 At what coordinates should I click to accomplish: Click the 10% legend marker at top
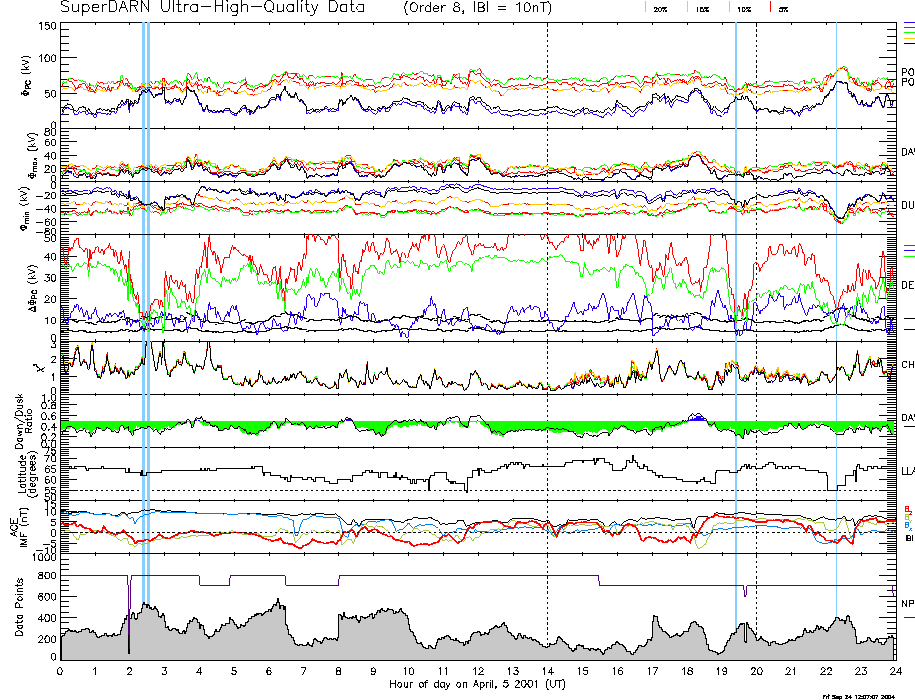pos(743,9)
